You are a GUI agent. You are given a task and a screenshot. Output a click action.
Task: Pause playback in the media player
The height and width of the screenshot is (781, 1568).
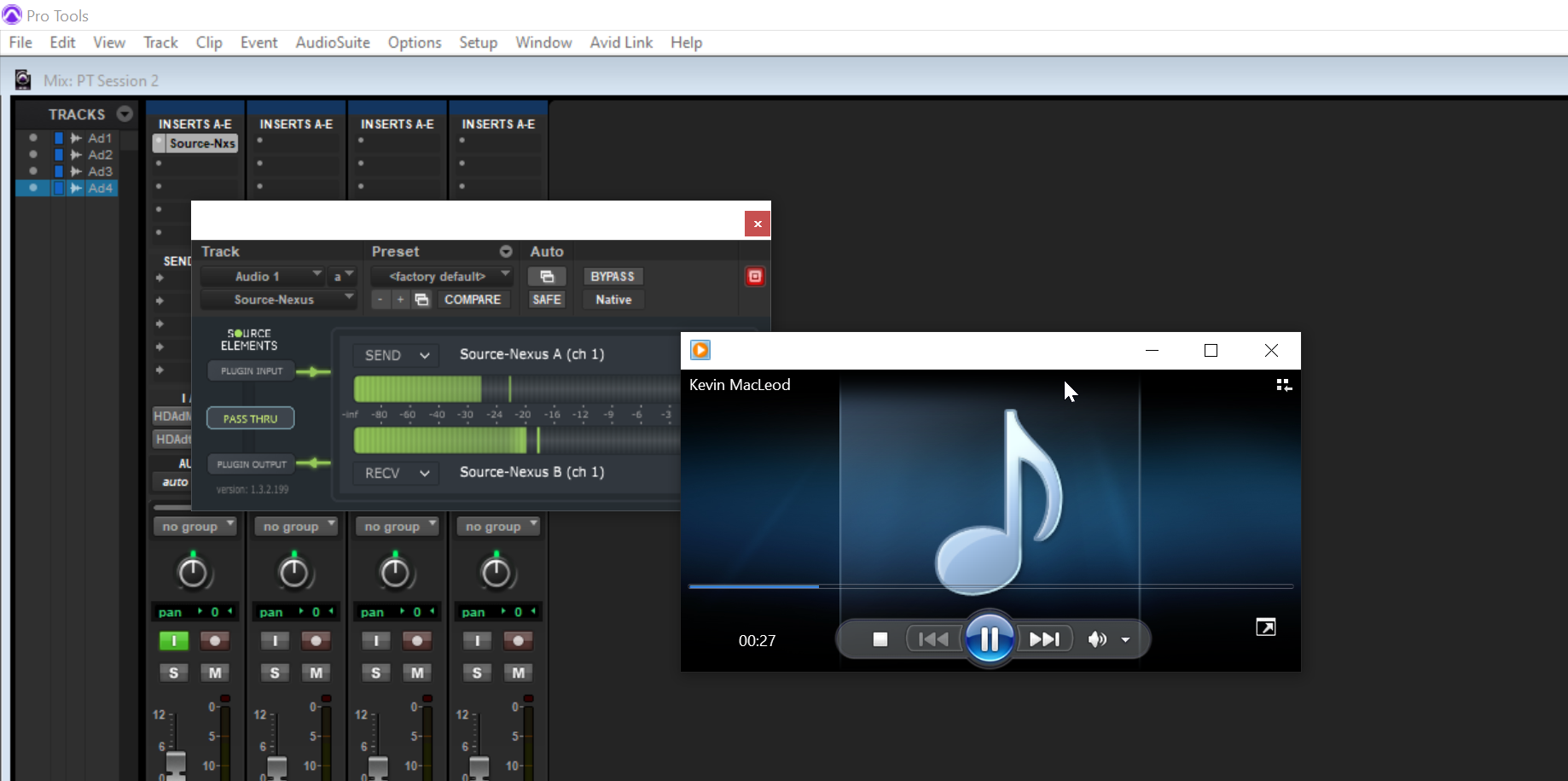tap(989, 638)
